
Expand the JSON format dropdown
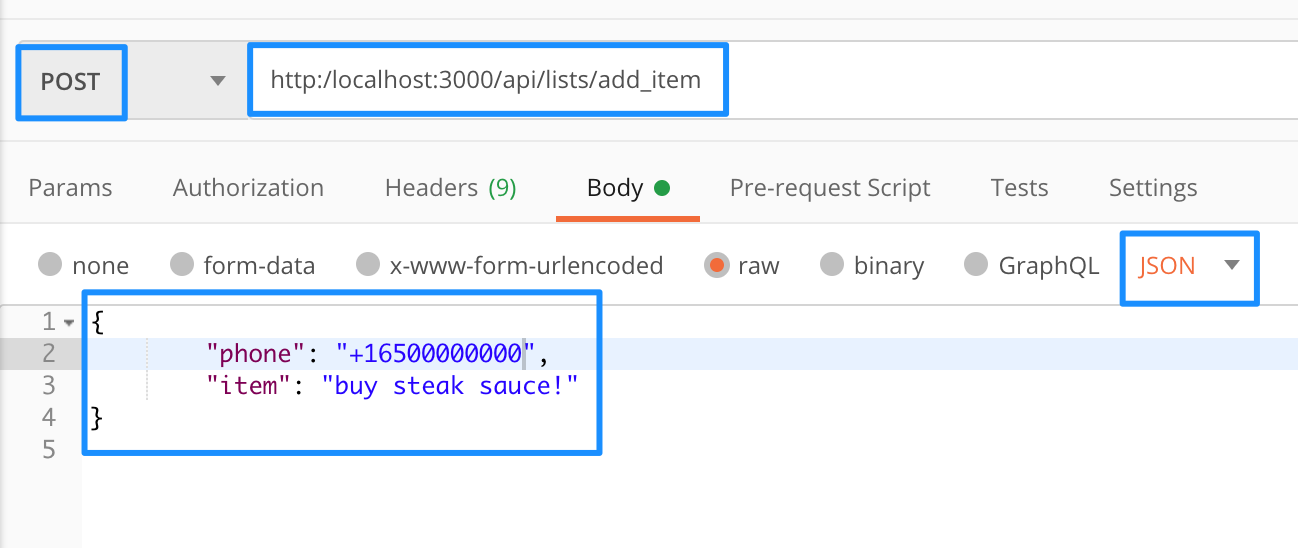click(x=1231, y=265)
